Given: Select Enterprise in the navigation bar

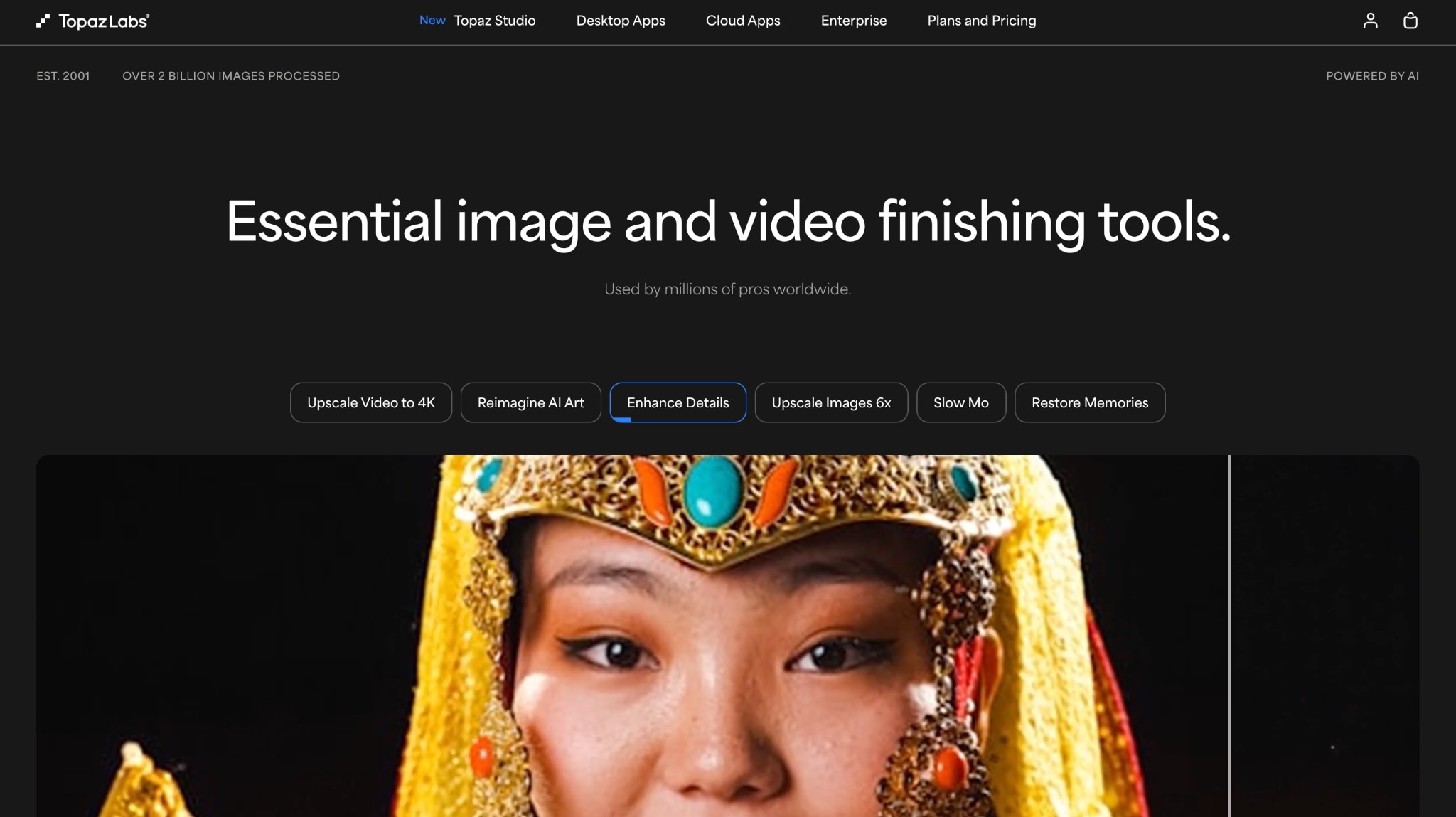Looking at the screenshot, I should 854,21.
